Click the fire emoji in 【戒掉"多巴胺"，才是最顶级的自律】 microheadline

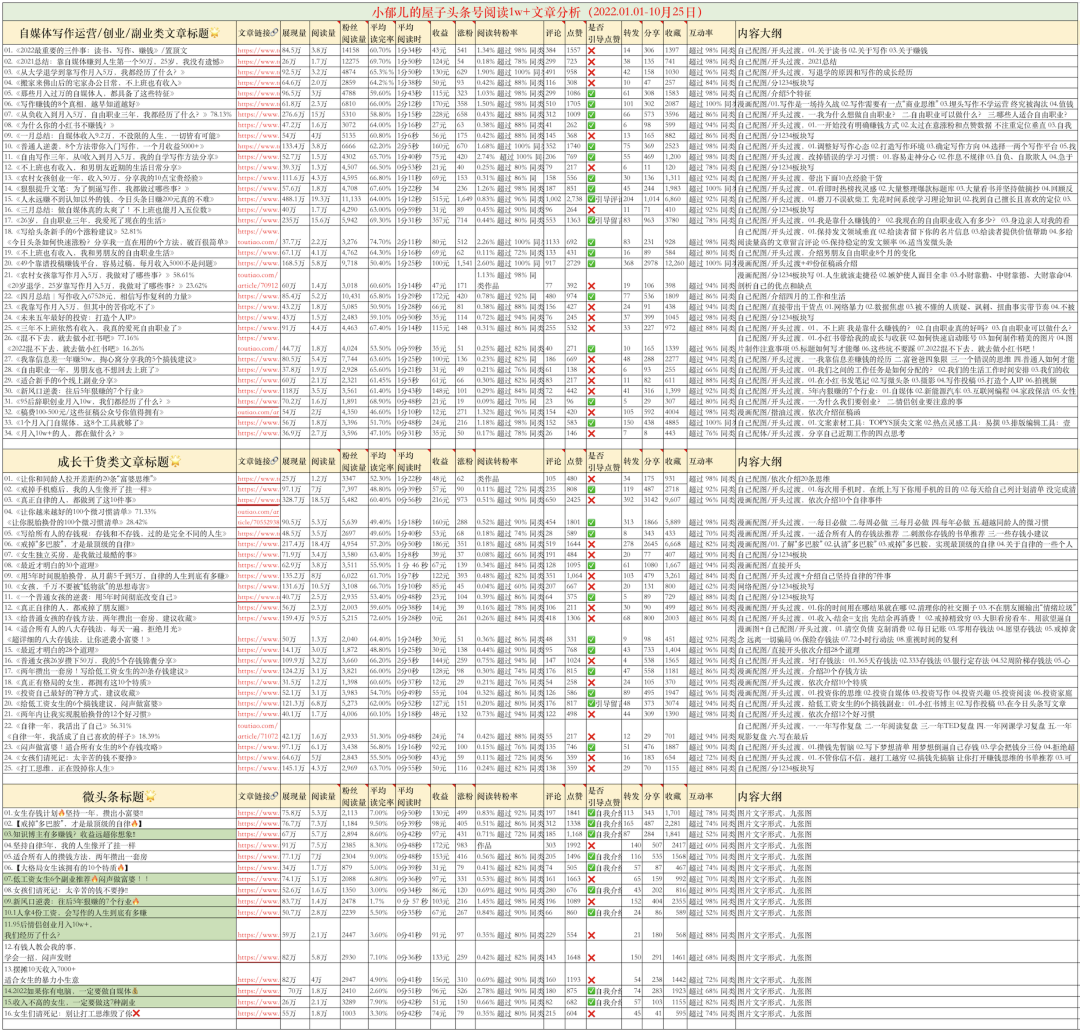(x=137, y=823)
